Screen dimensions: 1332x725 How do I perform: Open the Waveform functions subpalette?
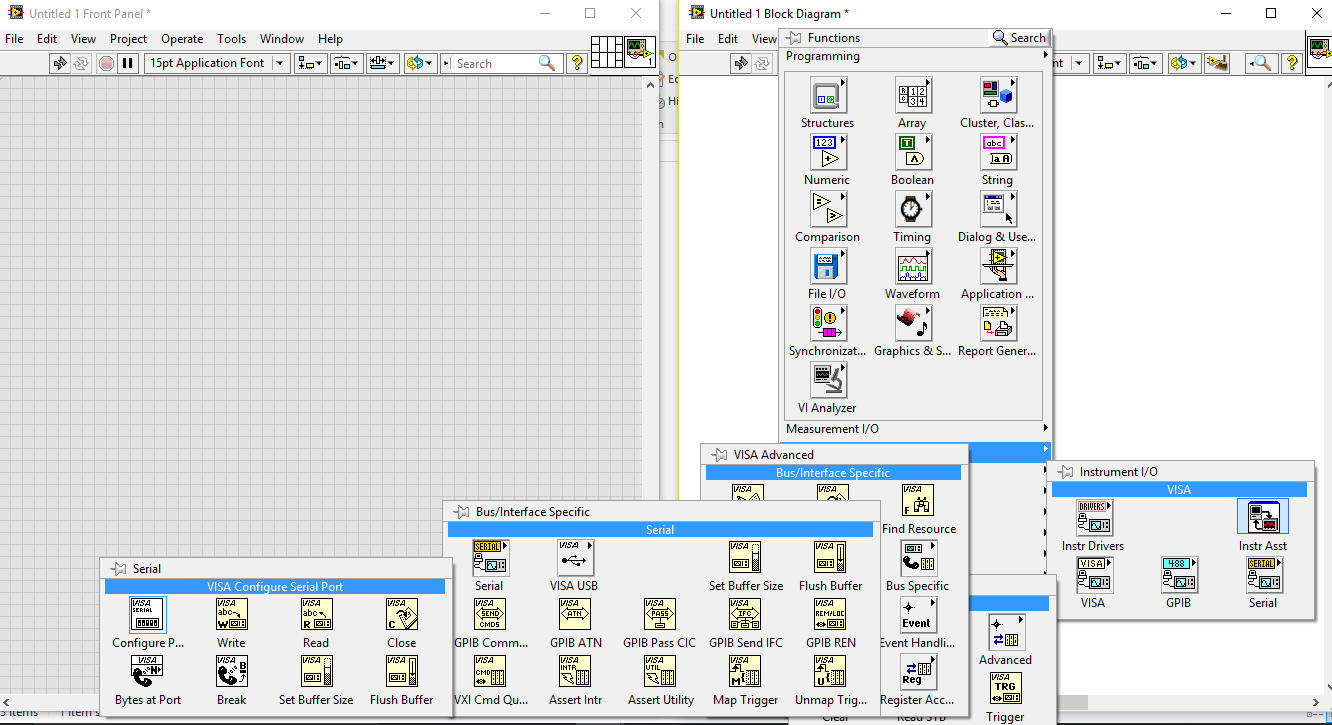[912, 267]
